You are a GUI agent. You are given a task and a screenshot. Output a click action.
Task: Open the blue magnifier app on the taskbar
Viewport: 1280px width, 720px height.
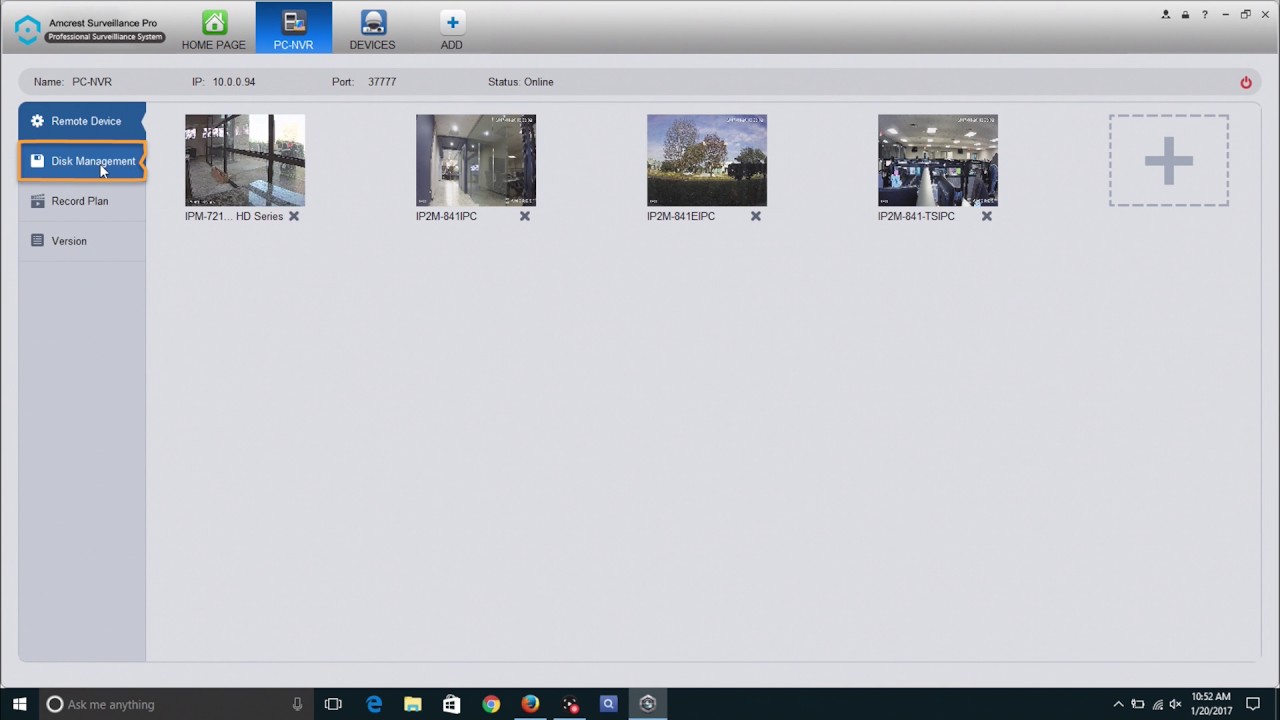(608, 704)
